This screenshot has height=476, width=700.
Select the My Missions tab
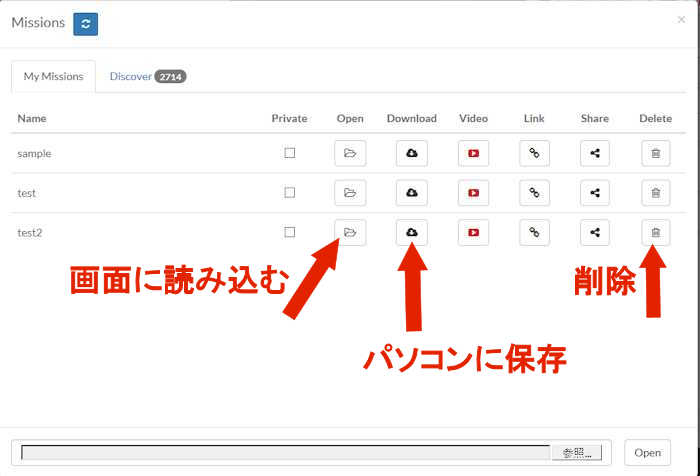click(54, 77)
